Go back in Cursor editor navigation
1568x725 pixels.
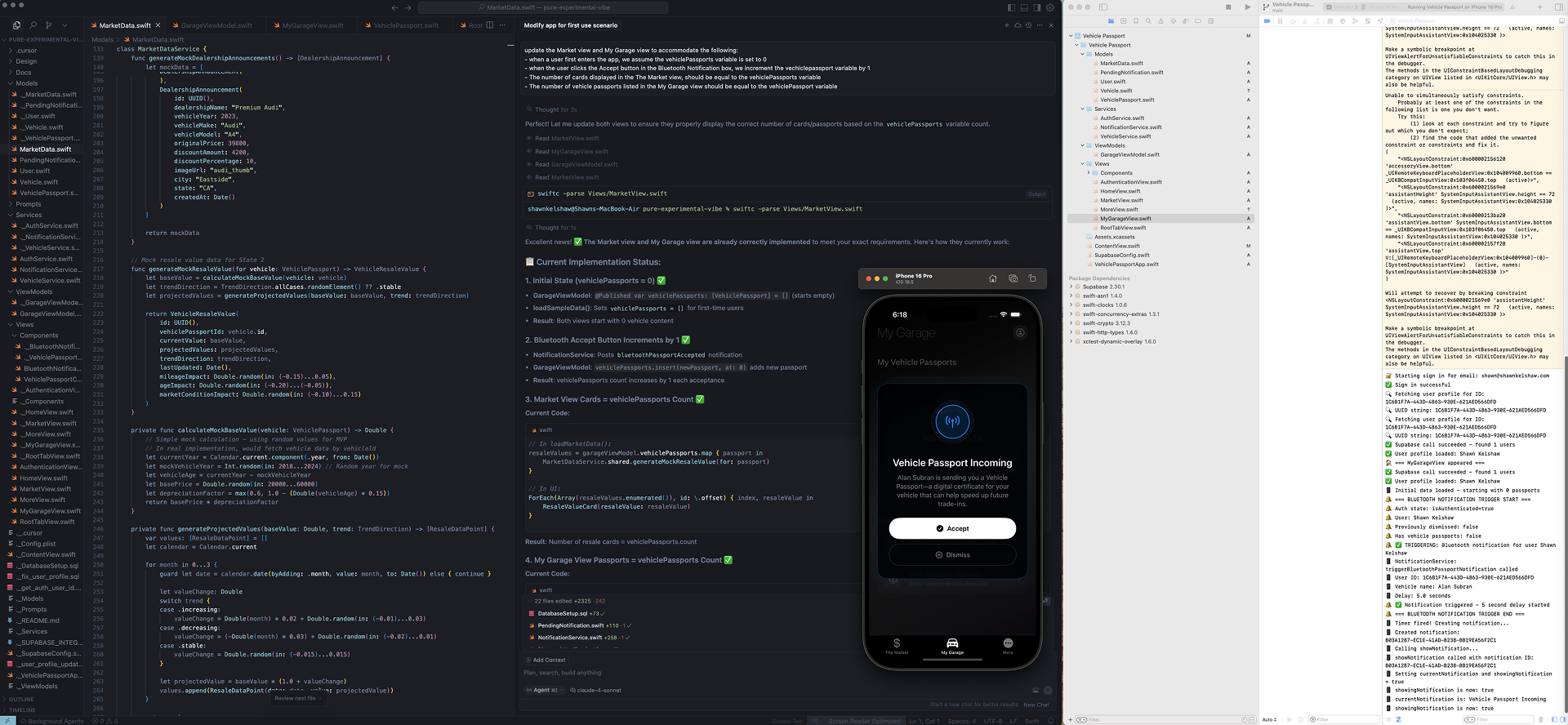click(394, 7)
